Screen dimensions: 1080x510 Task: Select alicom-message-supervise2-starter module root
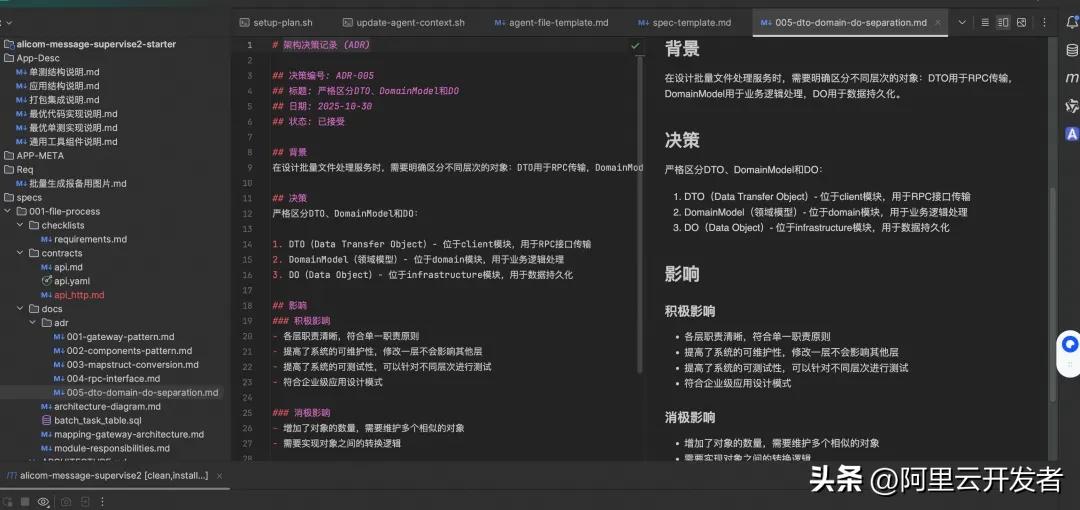(x=90, y=44)
